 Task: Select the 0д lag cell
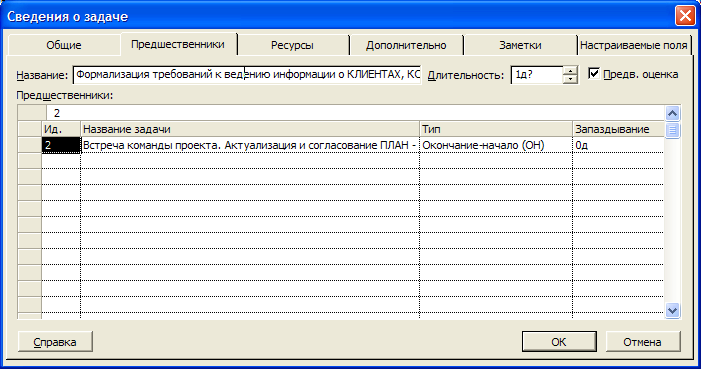tap(618, 145)
